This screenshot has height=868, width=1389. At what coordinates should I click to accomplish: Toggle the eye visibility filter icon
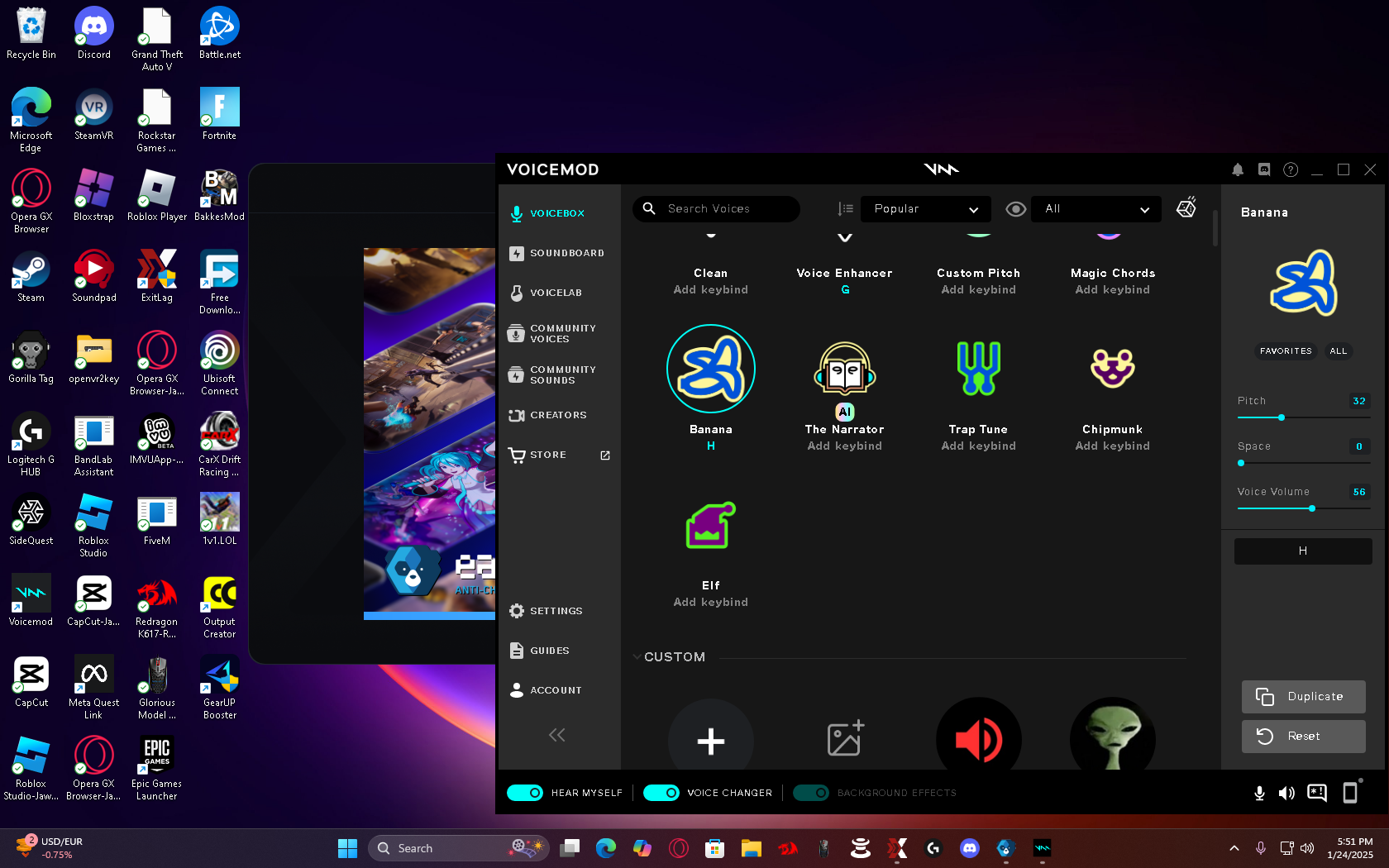click(x=1016, y=209)
